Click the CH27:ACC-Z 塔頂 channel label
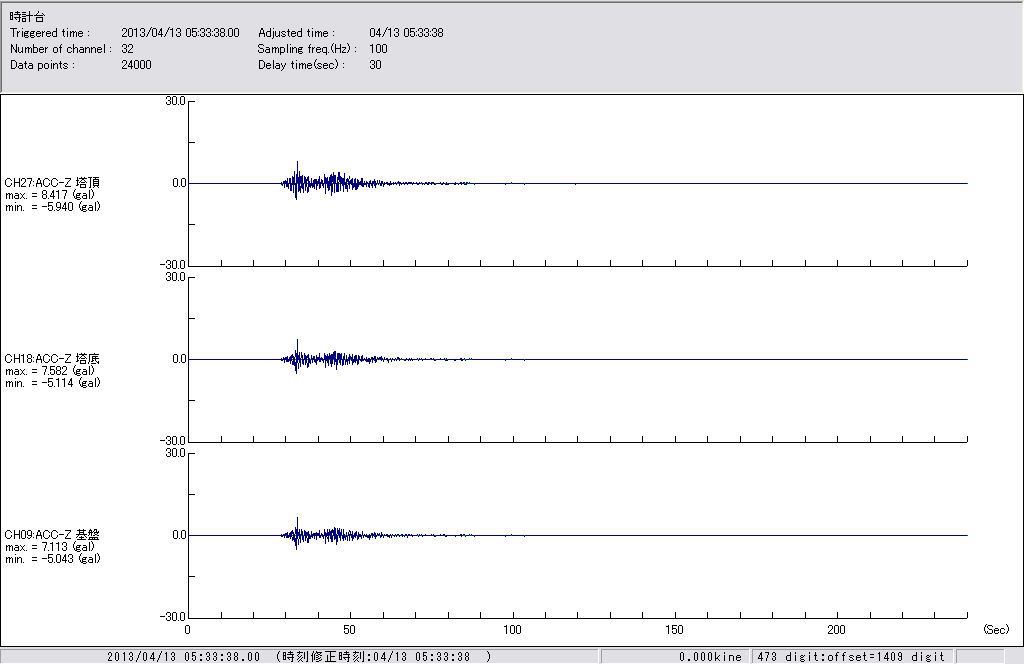1024x664 pixels. coord(52,183)
